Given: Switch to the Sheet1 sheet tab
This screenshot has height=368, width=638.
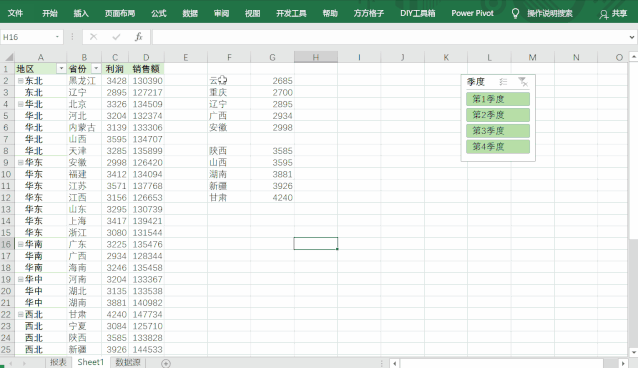Looking at the screenshot, I should (91, 362).
